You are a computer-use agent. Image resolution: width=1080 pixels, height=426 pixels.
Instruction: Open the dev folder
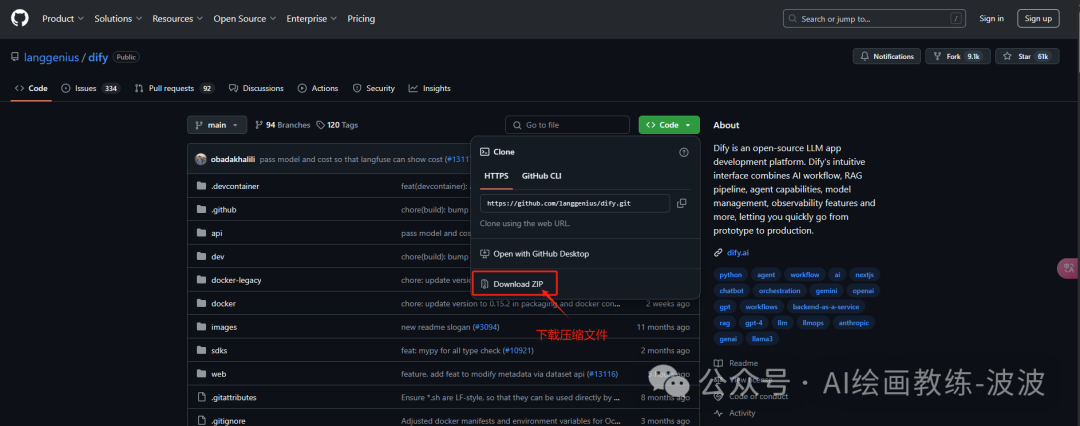[218, 256]
